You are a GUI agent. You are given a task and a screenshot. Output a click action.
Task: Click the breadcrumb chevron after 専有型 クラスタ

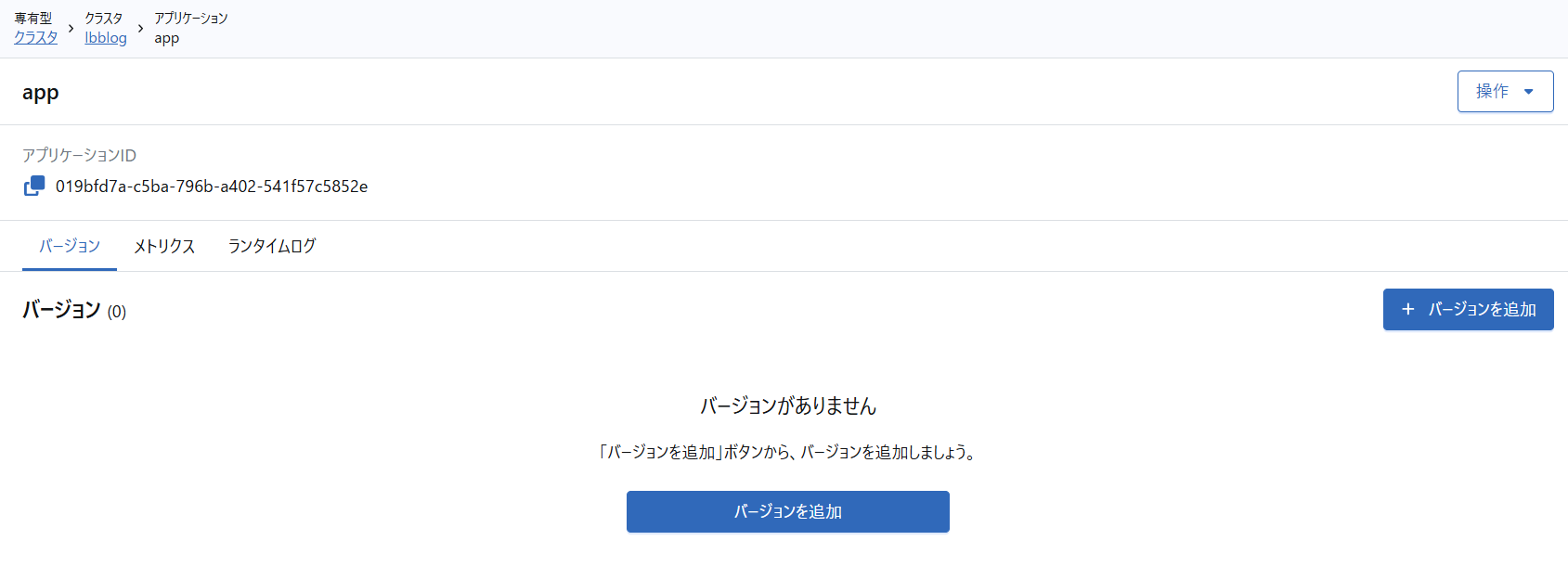pos(71,29)
